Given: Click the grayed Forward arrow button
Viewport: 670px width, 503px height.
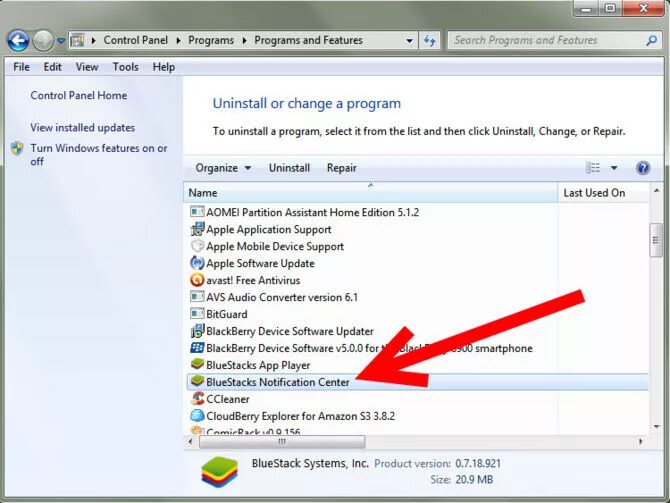Looking at the screenshot, I should click(43, 41).
